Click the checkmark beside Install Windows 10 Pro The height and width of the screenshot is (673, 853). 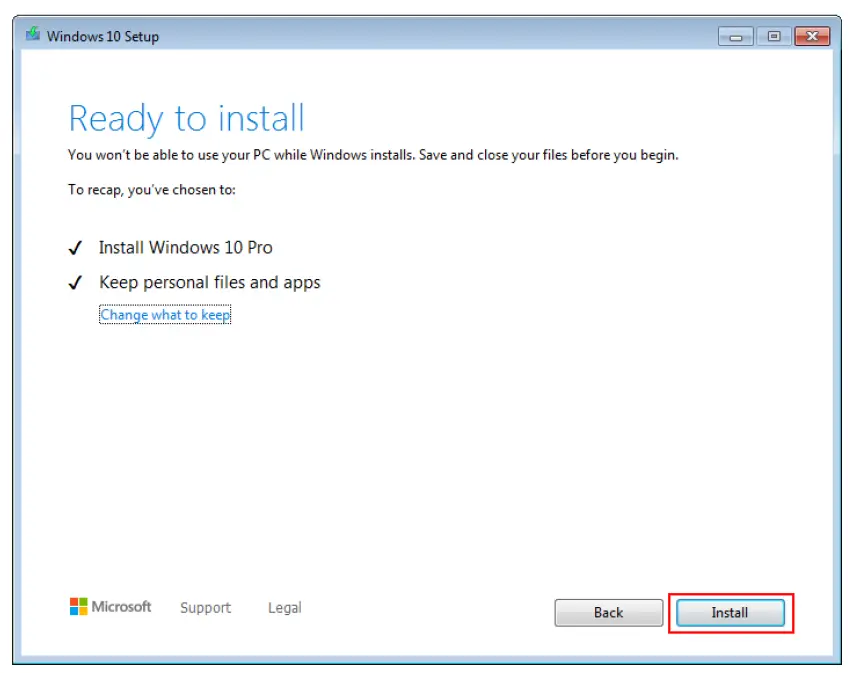point(75,247)
